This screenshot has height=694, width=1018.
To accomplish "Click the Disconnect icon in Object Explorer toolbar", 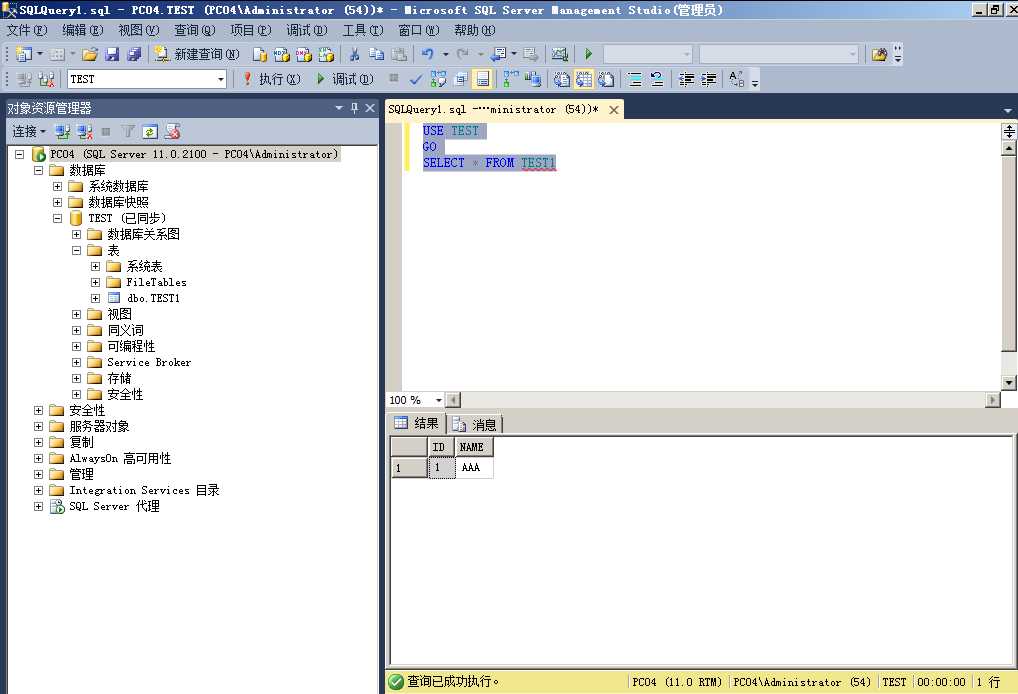I will 84,132.
